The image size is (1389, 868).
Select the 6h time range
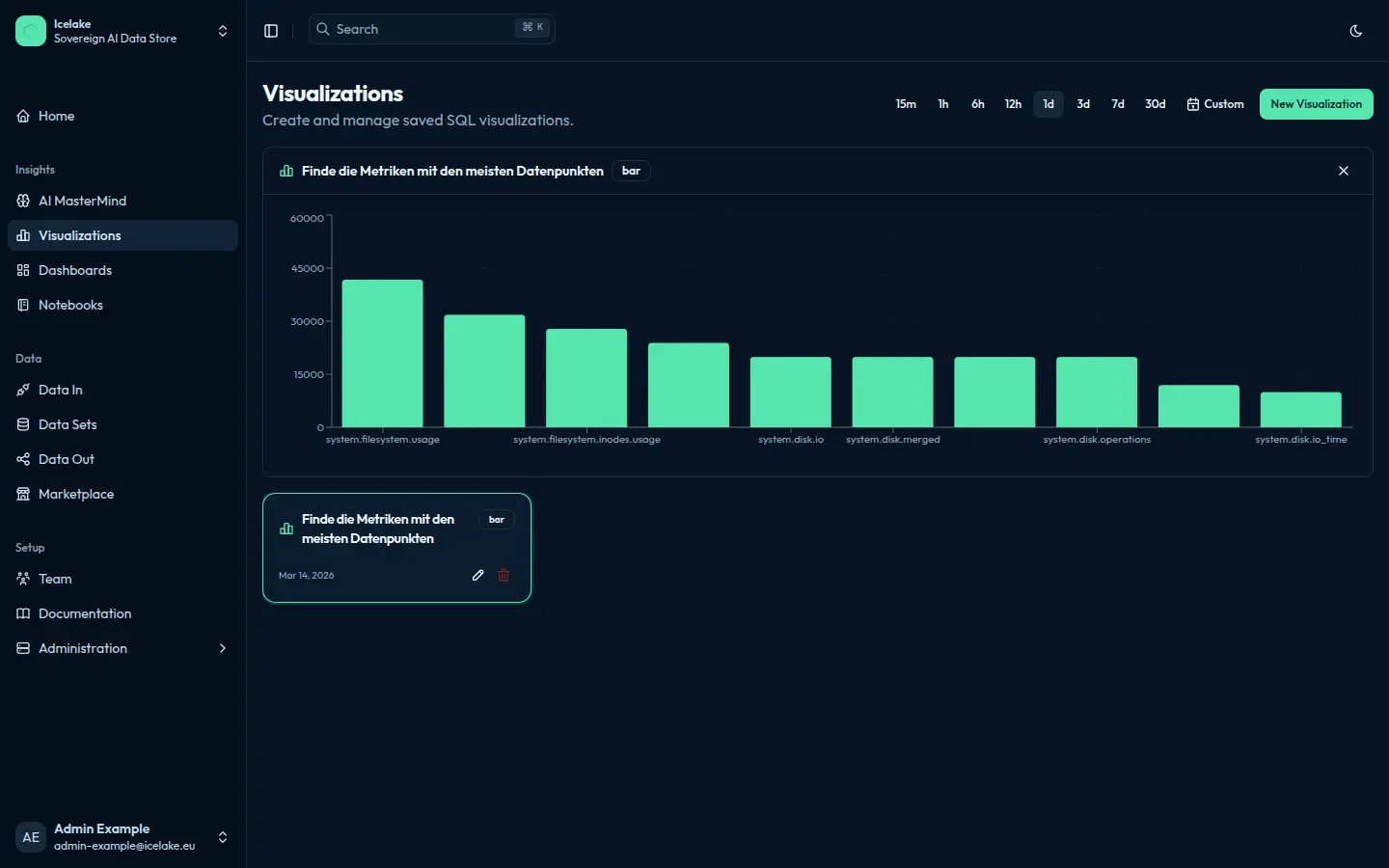click(978, 104)
